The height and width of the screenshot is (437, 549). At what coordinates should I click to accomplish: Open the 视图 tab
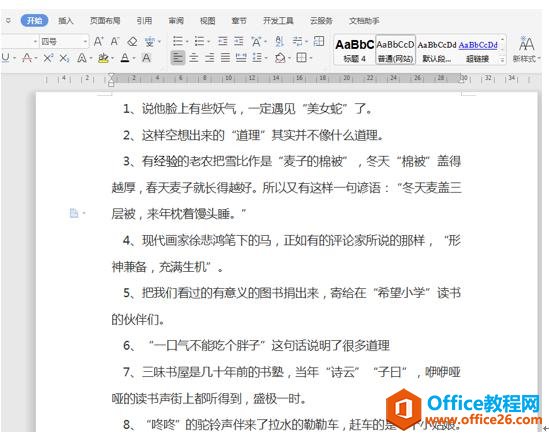click(207, 21)
